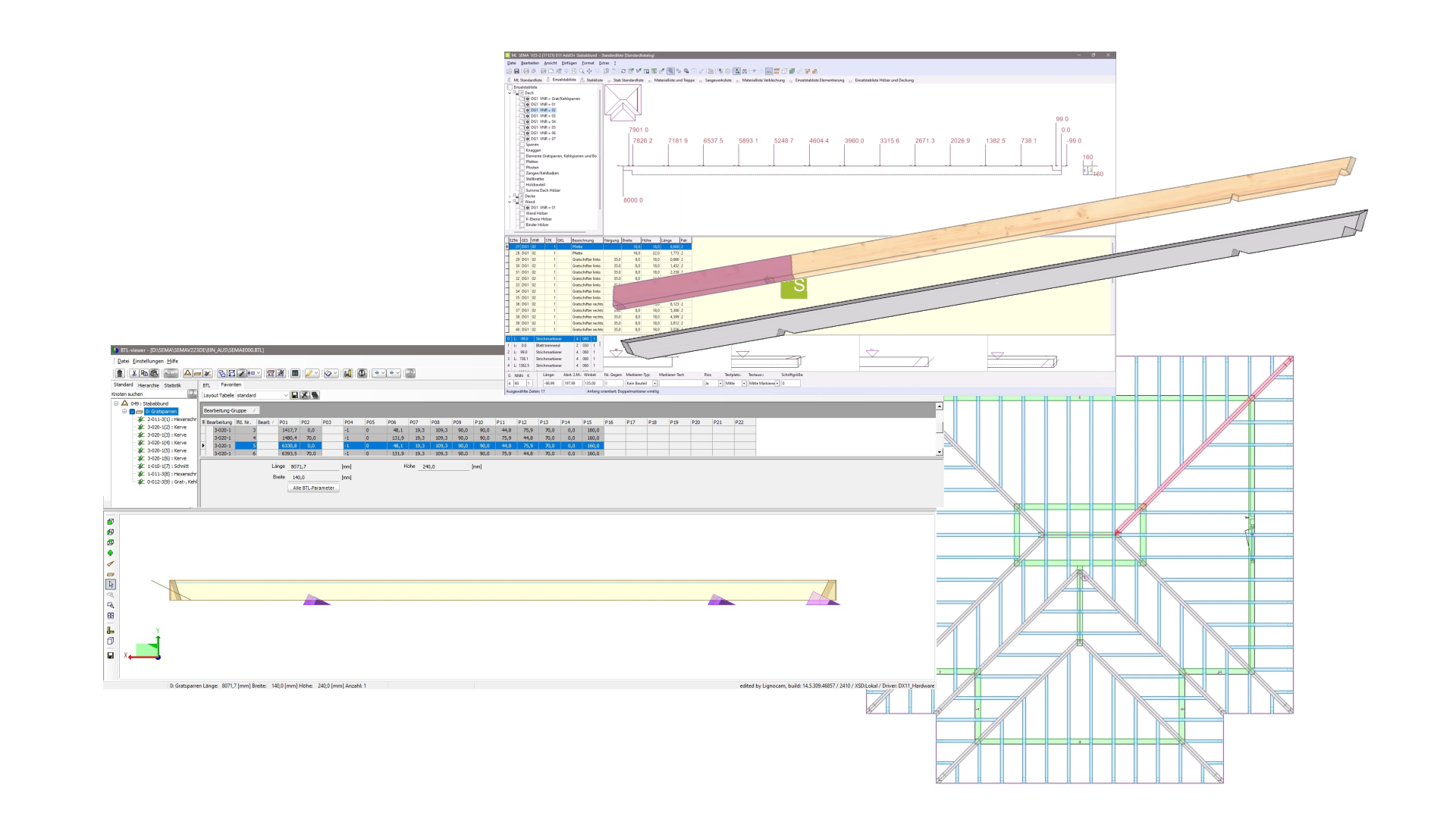
Task: Click the yellow pencil icon in BTL-viewer toolbar
Action: 309,373
